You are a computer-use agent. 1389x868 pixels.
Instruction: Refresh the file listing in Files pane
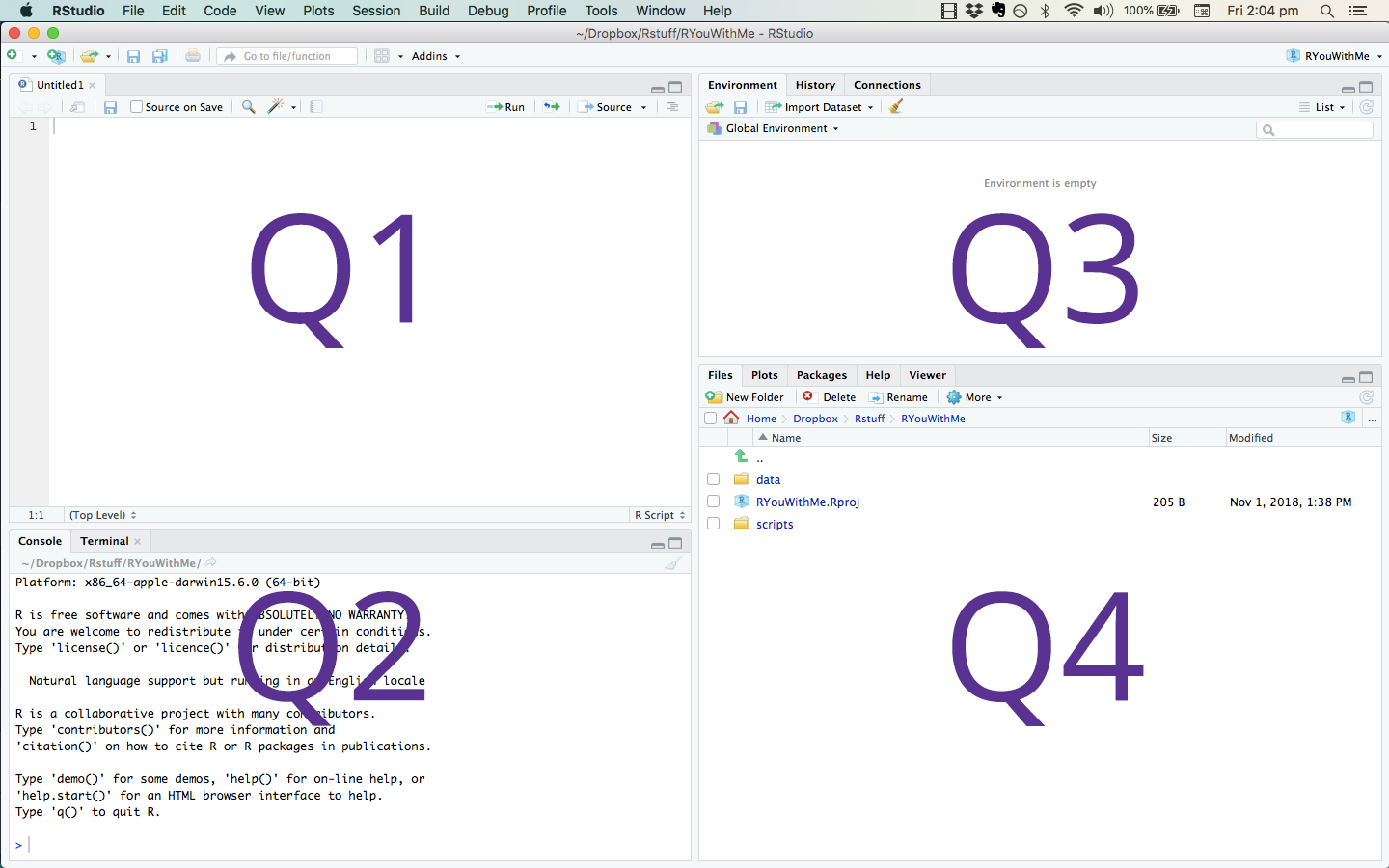point(1366,397)
